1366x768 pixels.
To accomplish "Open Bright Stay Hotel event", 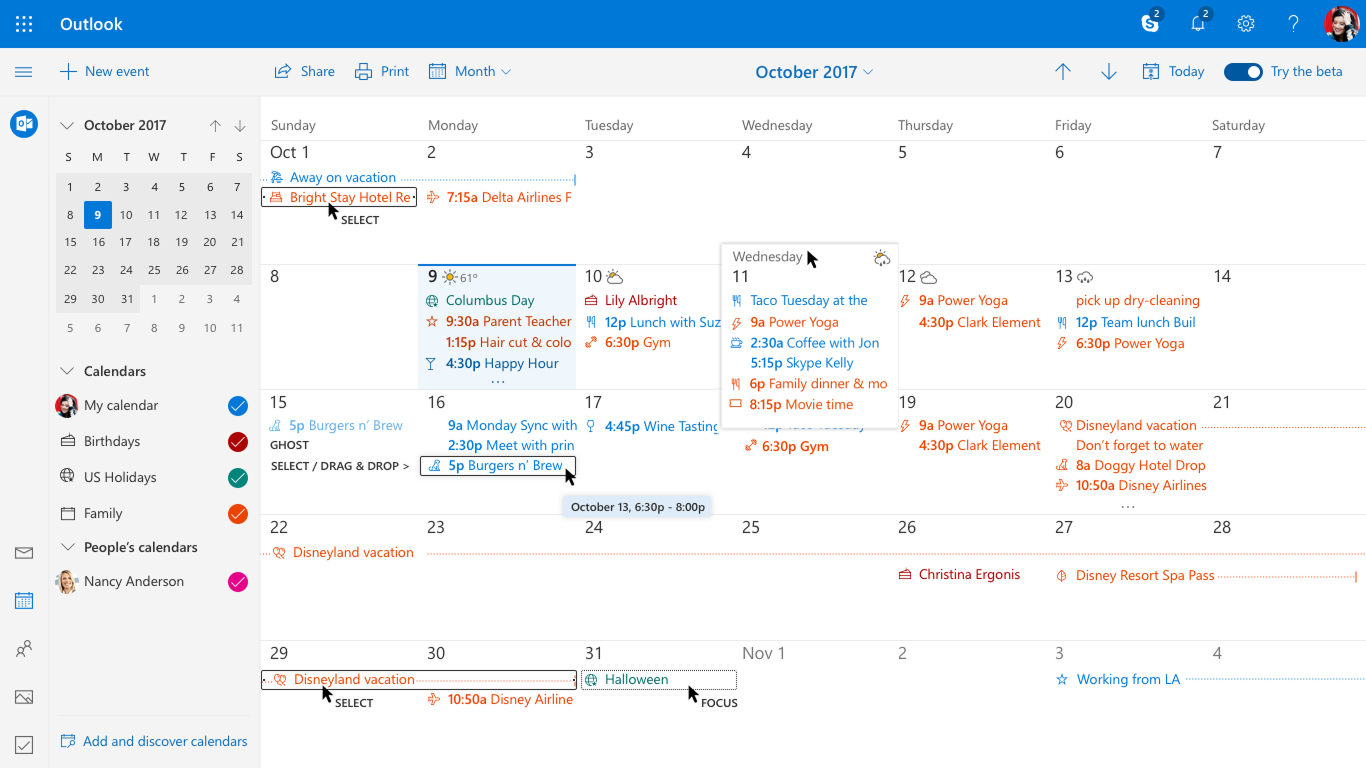I will click(x=339, y=197).
